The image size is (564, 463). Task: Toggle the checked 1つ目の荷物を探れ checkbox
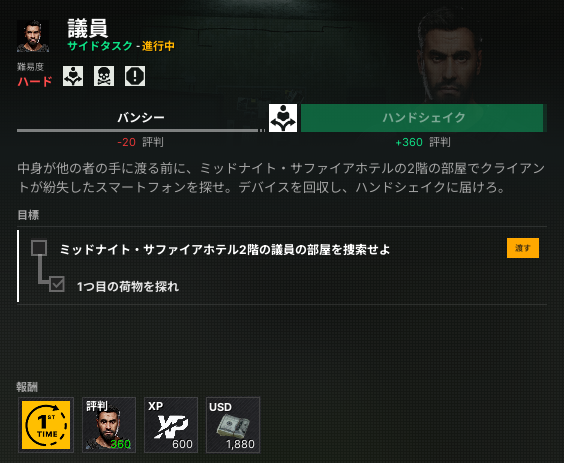(x=57, y=284)
